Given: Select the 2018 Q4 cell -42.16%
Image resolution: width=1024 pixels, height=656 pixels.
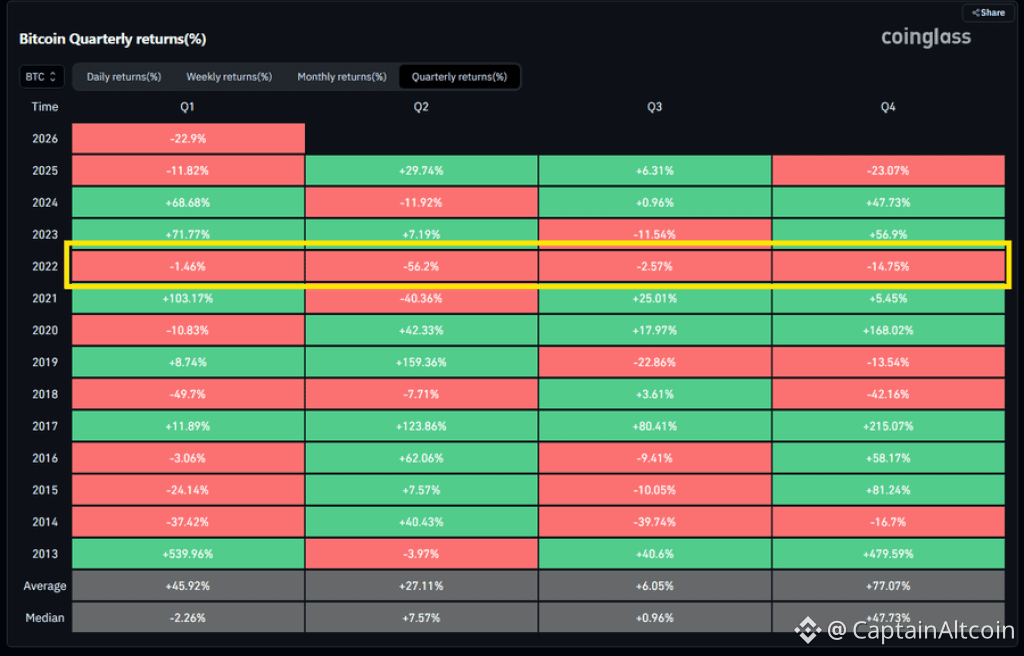Looking at the screenshot, I should click(888, 394).
